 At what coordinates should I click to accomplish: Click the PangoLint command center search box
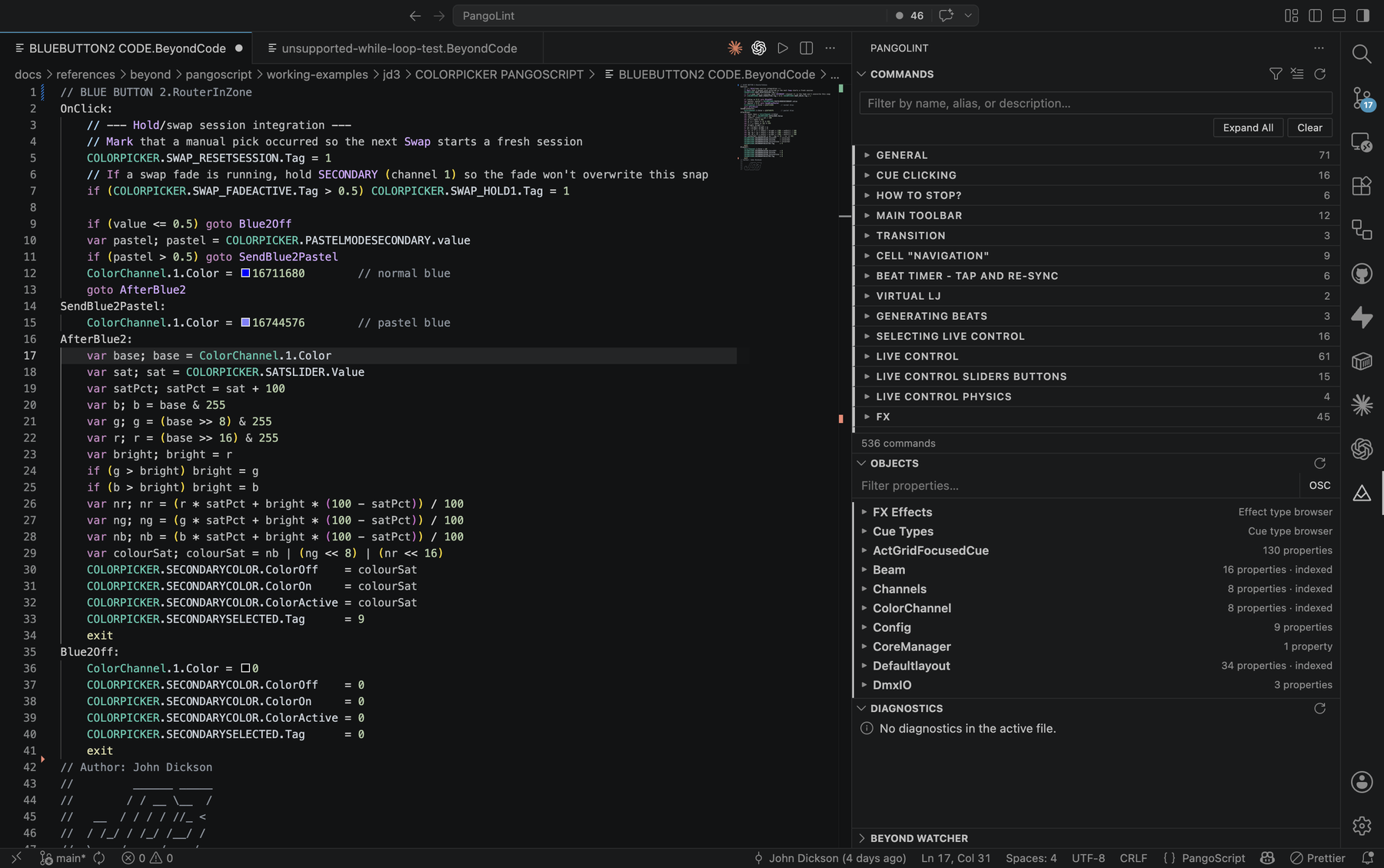[x=669, y=15]
